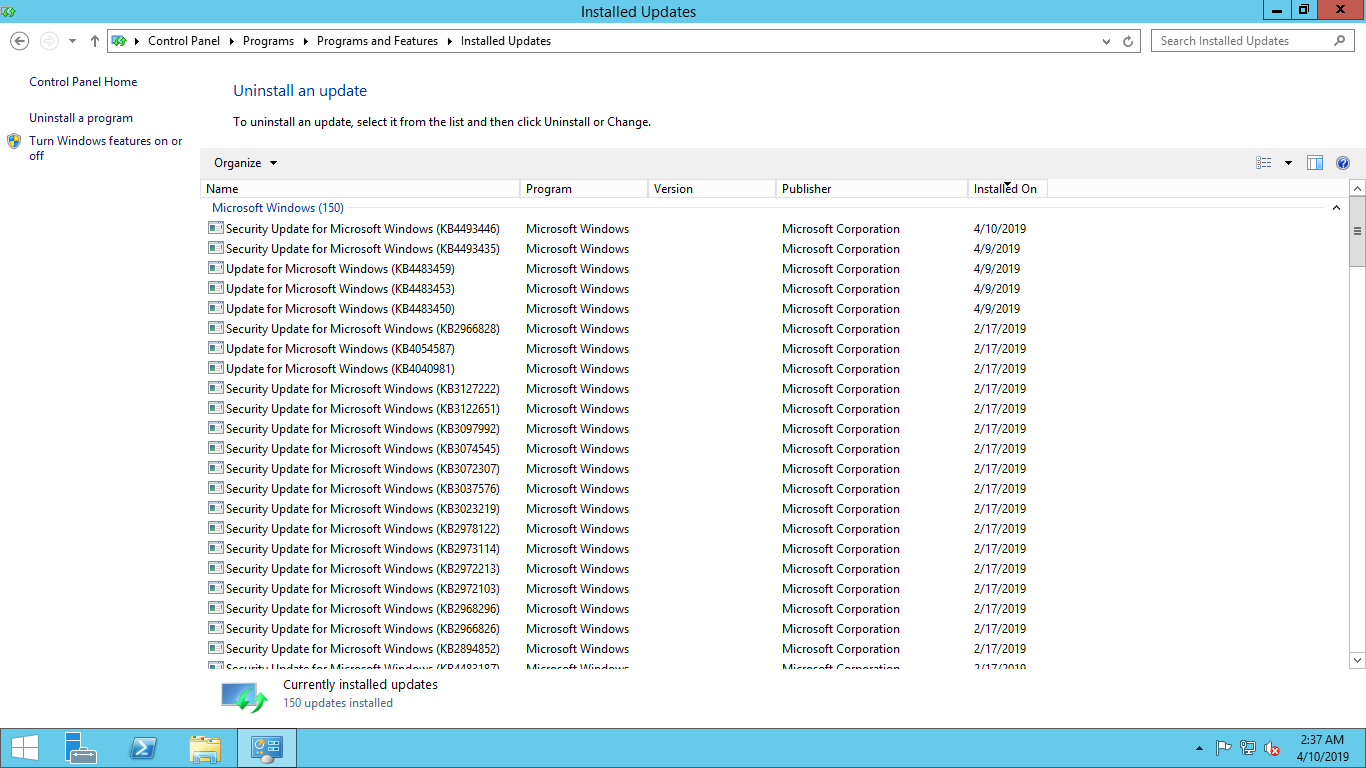
Task: Select Security Update for Microsoft Windows (KB3037576)
Action: pos(363,489)
